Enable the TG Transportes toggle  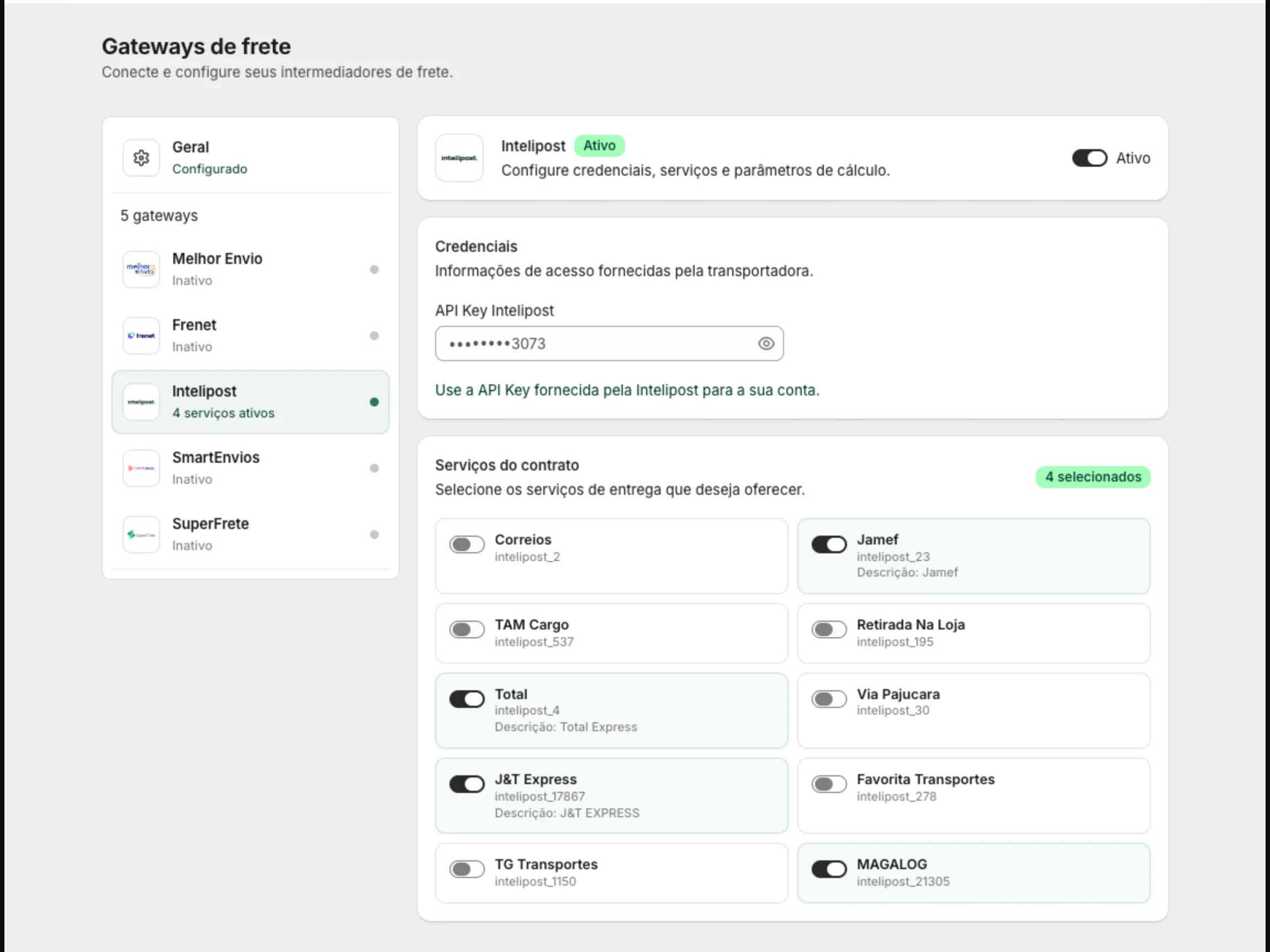[467, 869]
